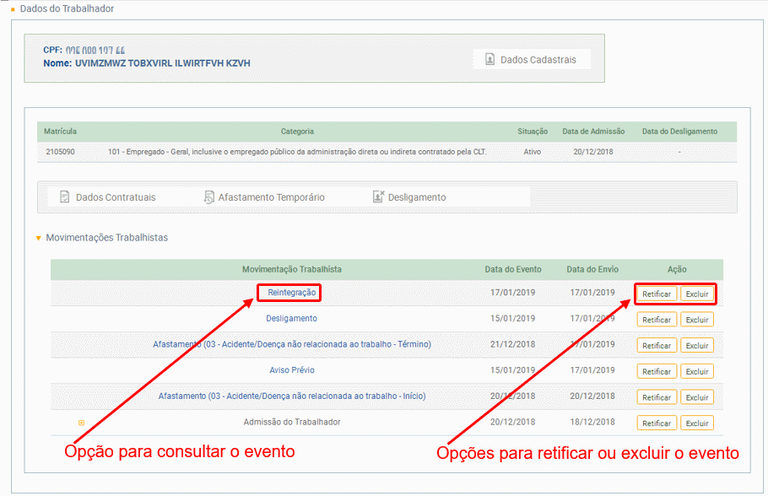Click envio date 18/12/2018 in Admissão row
The width and height of the screenshot is (768, 496).
pyautogui.click(x=592, y=422)
